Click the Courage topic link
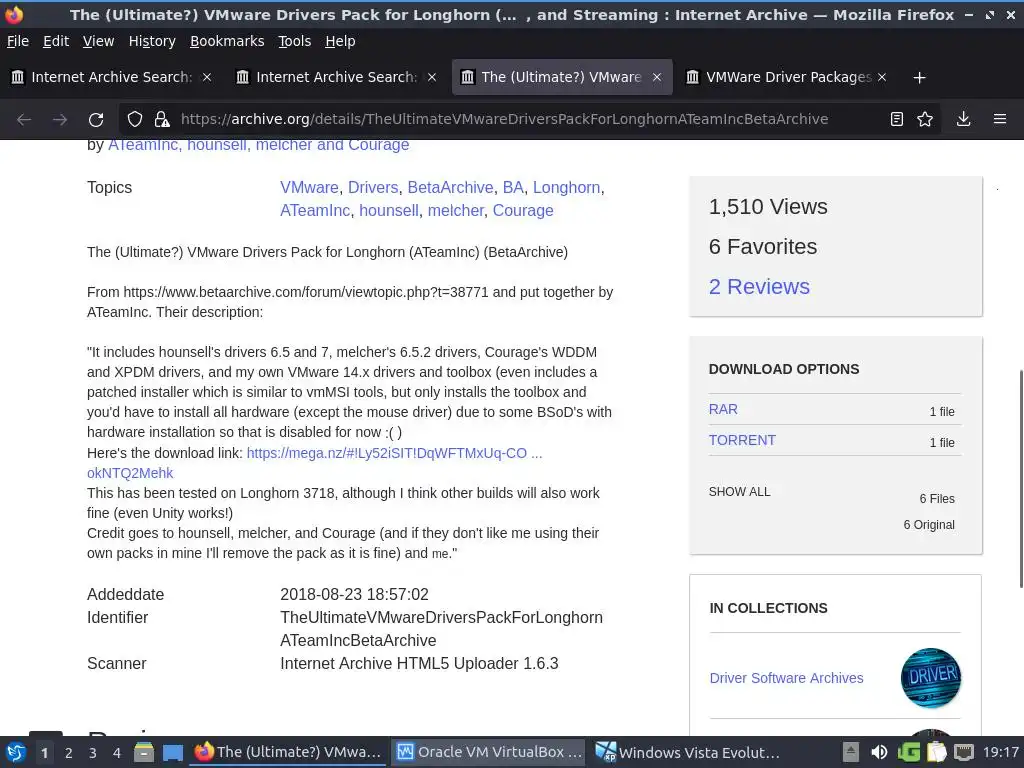 523,210
